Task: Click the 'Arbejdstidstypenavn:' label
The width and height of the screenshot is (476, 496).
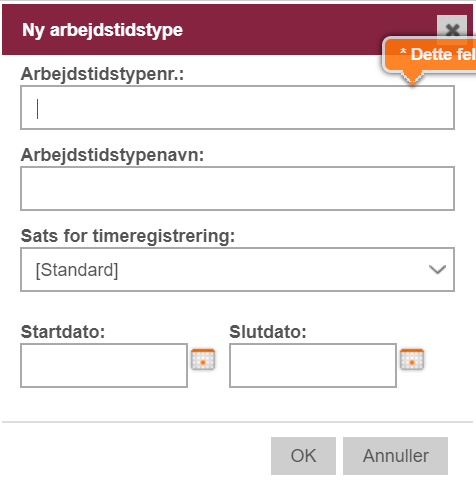Action: (112, 155)
